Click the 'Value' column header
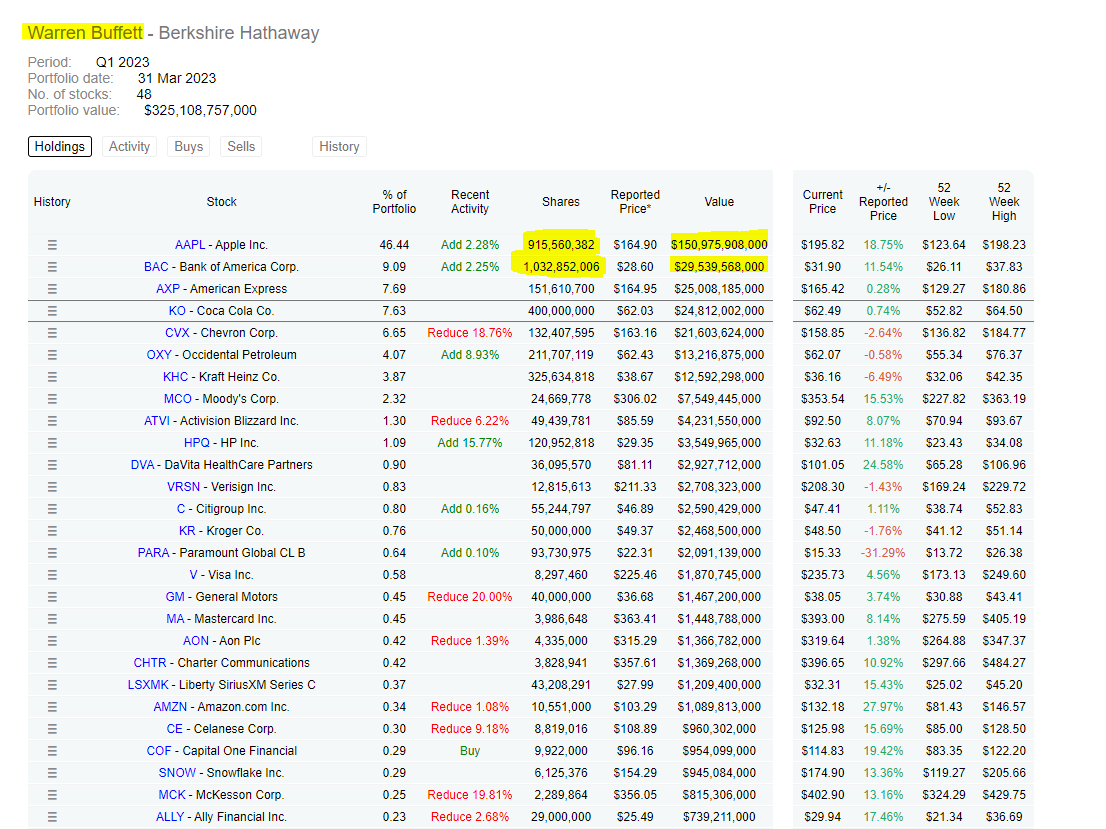The height and width of the screenshot is (829, 1106). (x=719, y=202)
